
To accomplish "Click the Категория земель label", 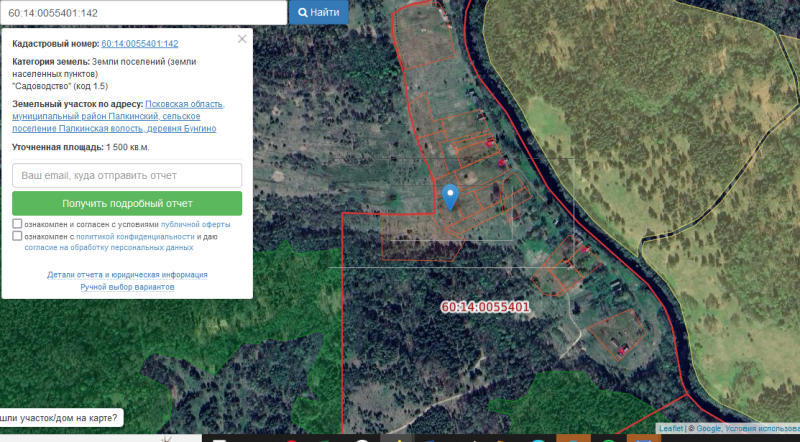I will pos(51,62).
